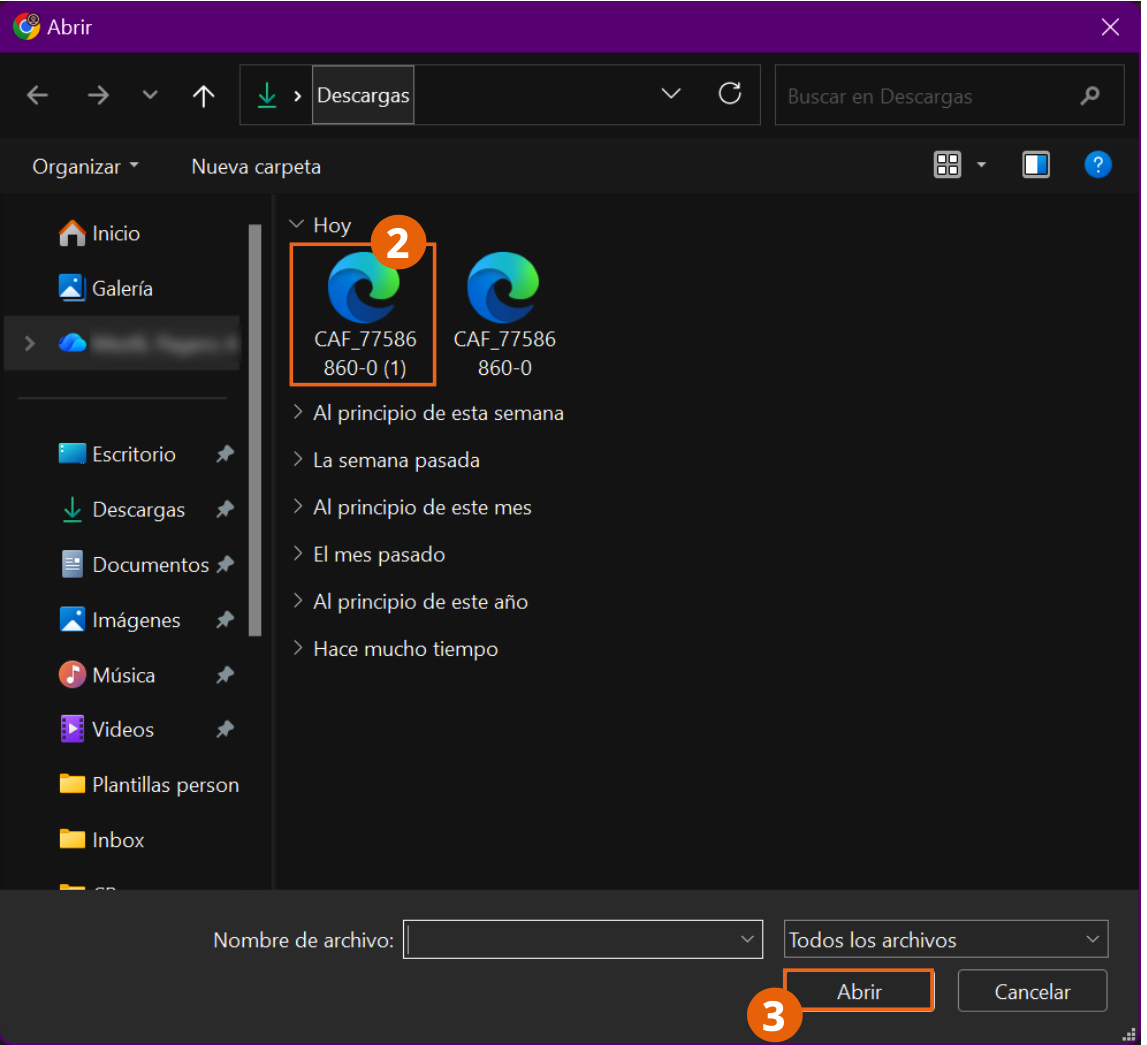Go forward with the right arrow

coord(98,95)
